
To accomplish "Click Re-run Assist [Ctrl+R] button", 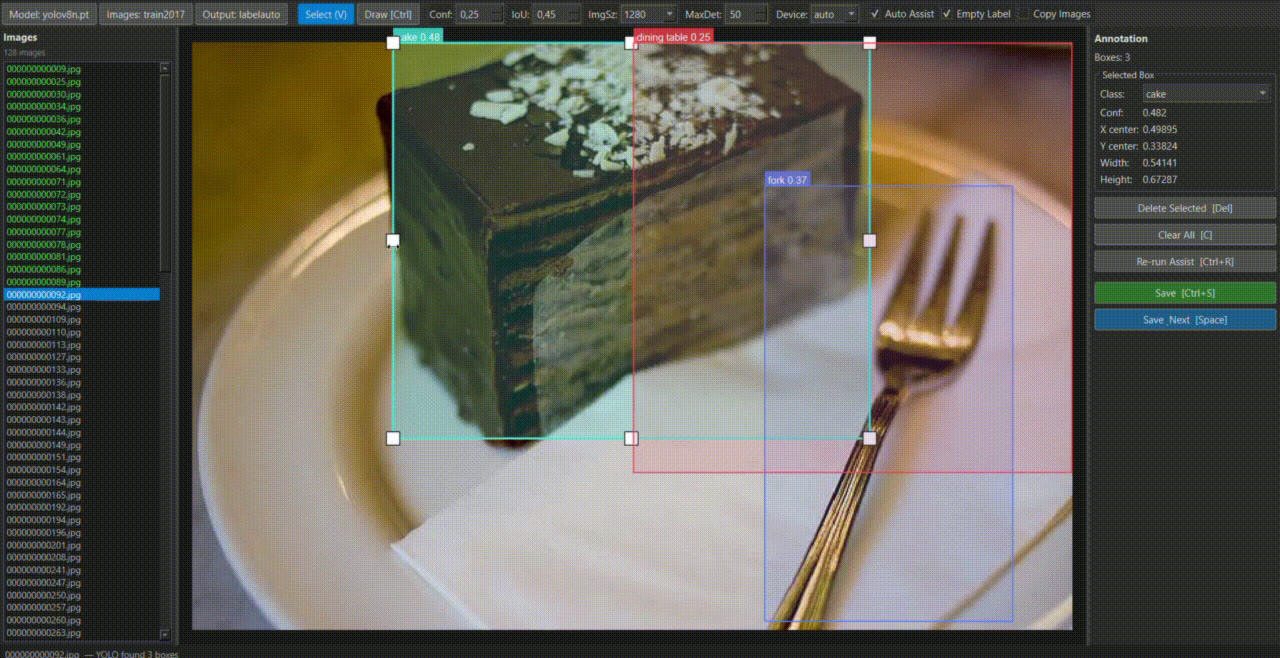I will coord(1185,261).
